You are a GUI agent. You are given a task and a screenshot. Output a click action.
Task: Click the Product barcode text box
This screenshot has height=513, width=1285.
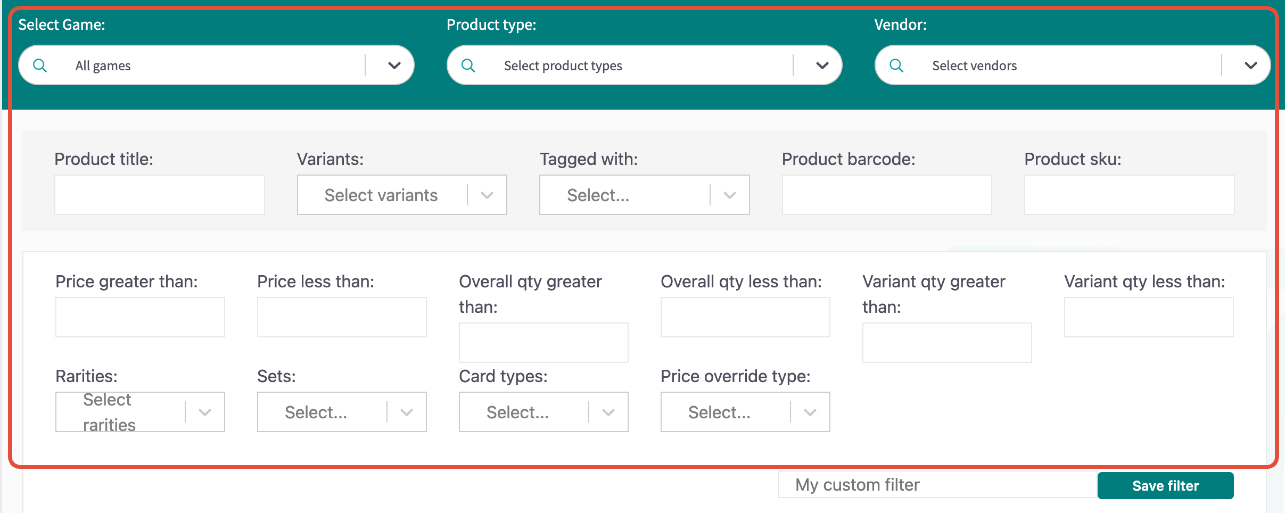click(887, 195)
